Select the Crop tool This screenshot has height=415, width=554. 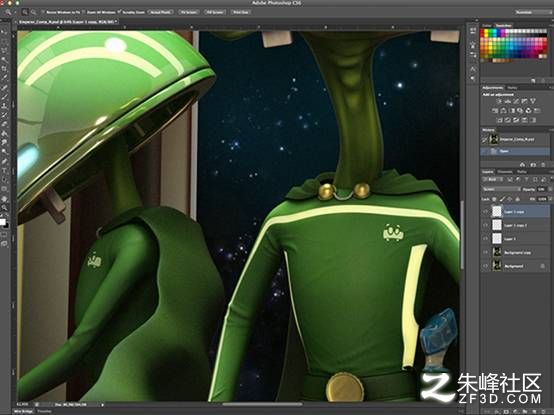point(5,68)
